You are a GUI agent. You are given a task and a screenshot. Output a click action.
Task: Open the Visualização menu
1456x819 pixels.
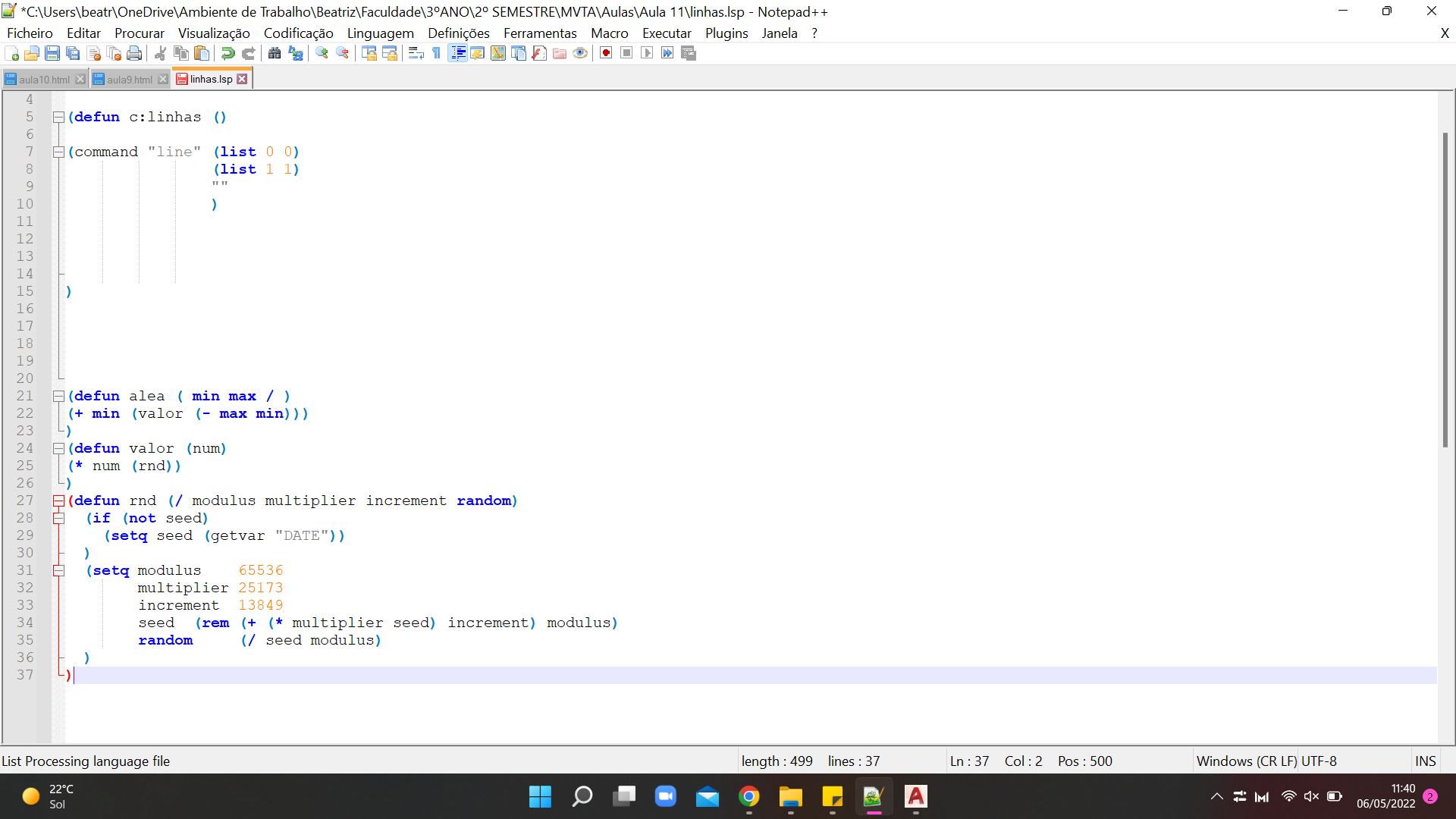pos(214,33)
